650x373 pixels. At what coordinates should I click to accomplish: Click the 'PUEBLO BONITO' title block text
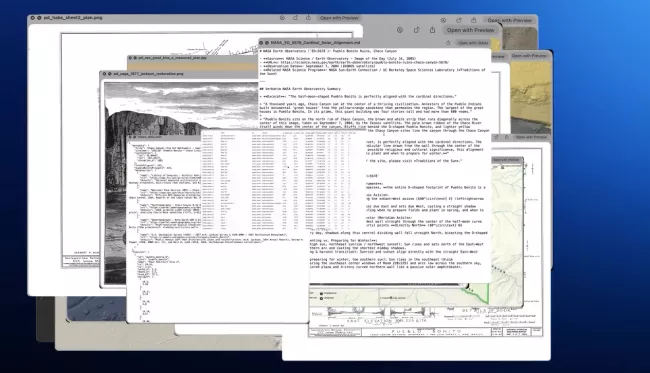point(426,332)
